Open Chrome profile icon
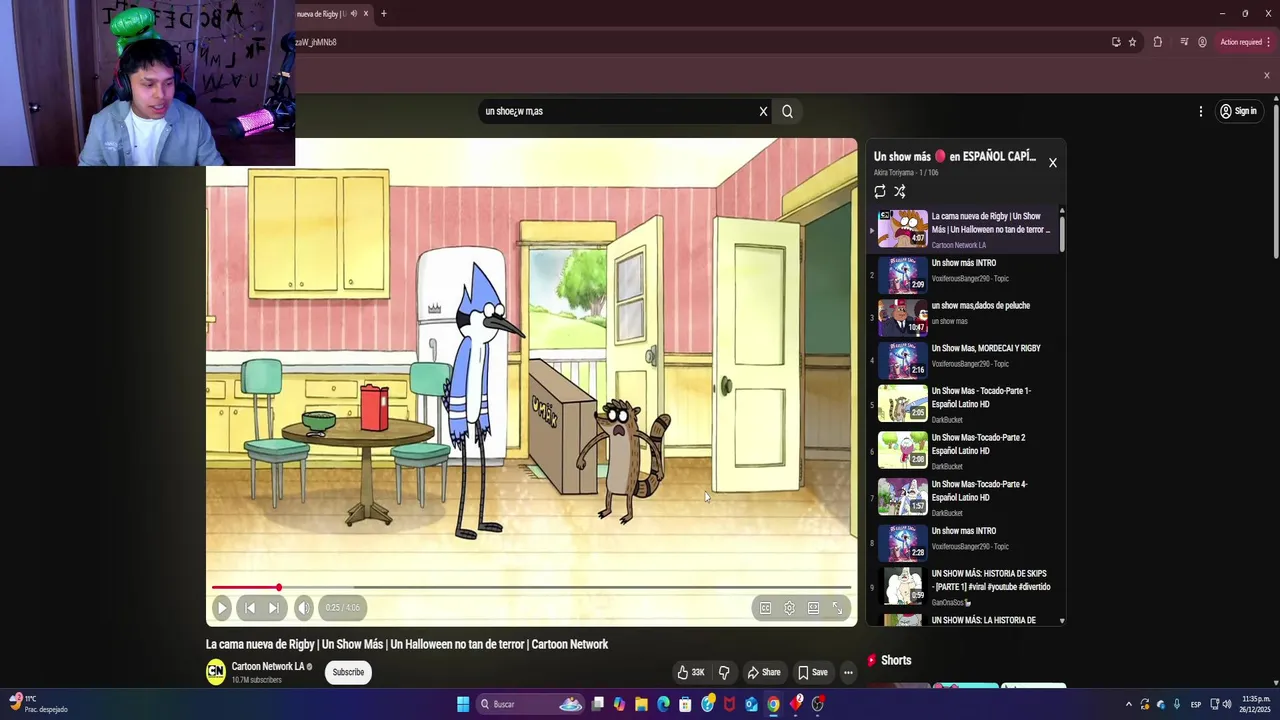The width and height of the screenshot is (1280, 720). (x=1202, y=42)
